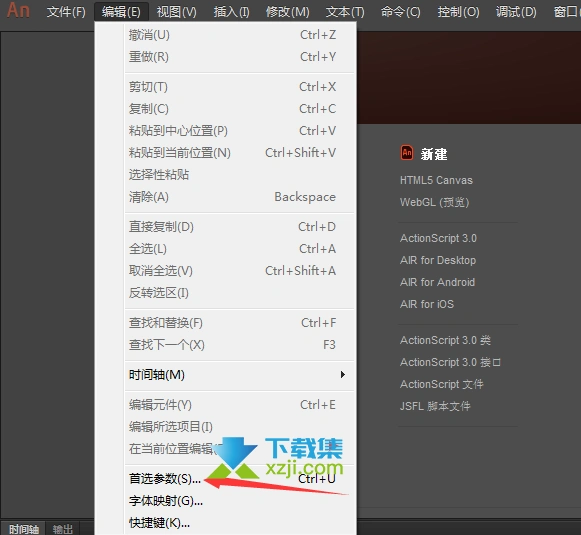Choose 查找下一个(X)
This screenshot has height=535, width=581.
point(239,345)
